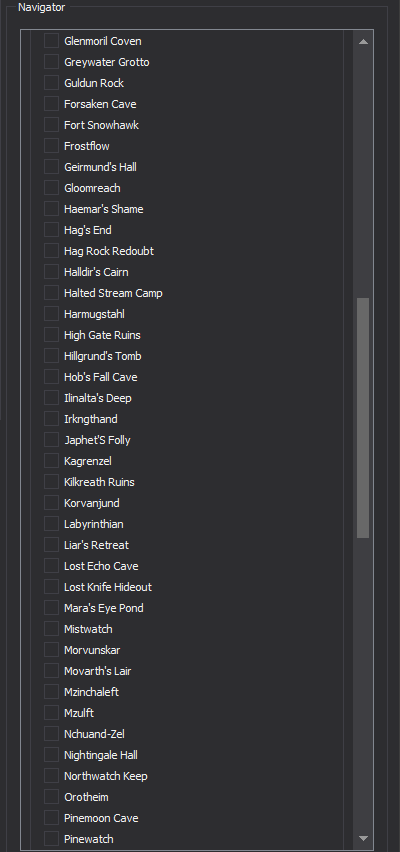The image size is (400, 852).
Task: Check the Pinewatch checkbox
Action: (x=52, y=839)
